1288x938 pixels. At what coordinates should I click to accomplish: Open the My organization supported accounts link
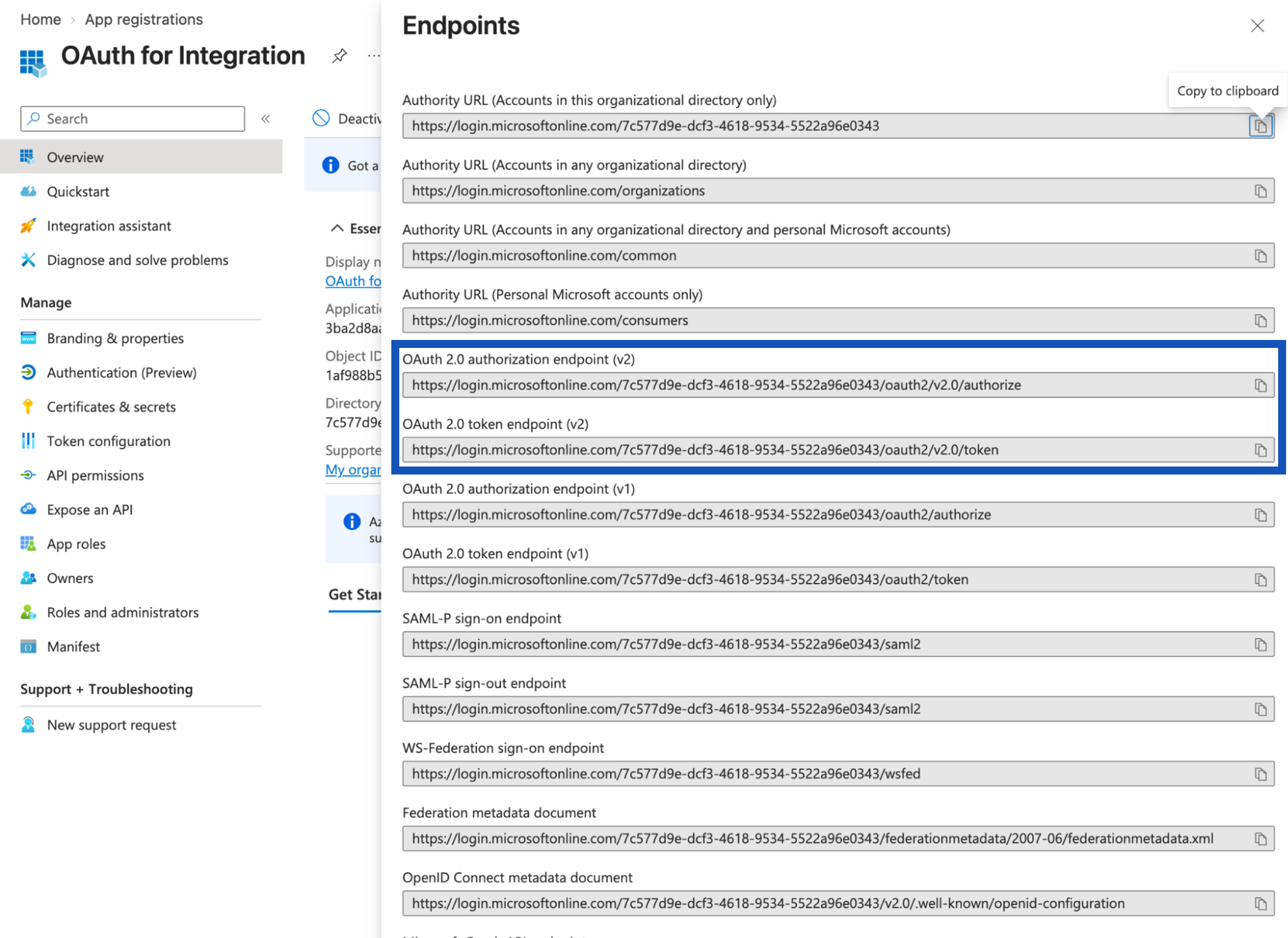tap(353, 470)
